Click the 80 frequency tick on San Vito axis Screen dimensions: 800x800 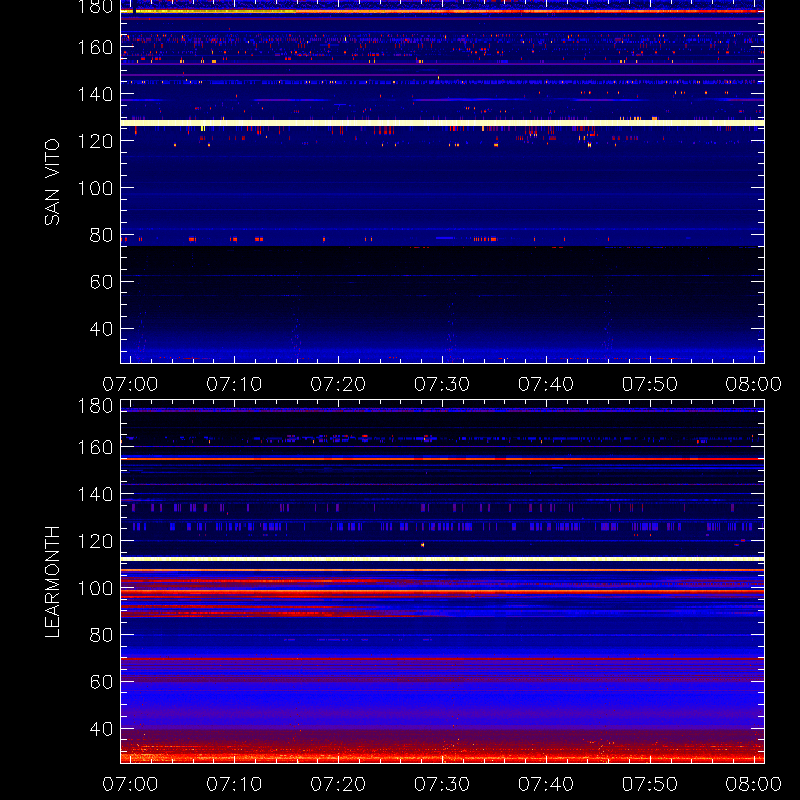(101, 235)
